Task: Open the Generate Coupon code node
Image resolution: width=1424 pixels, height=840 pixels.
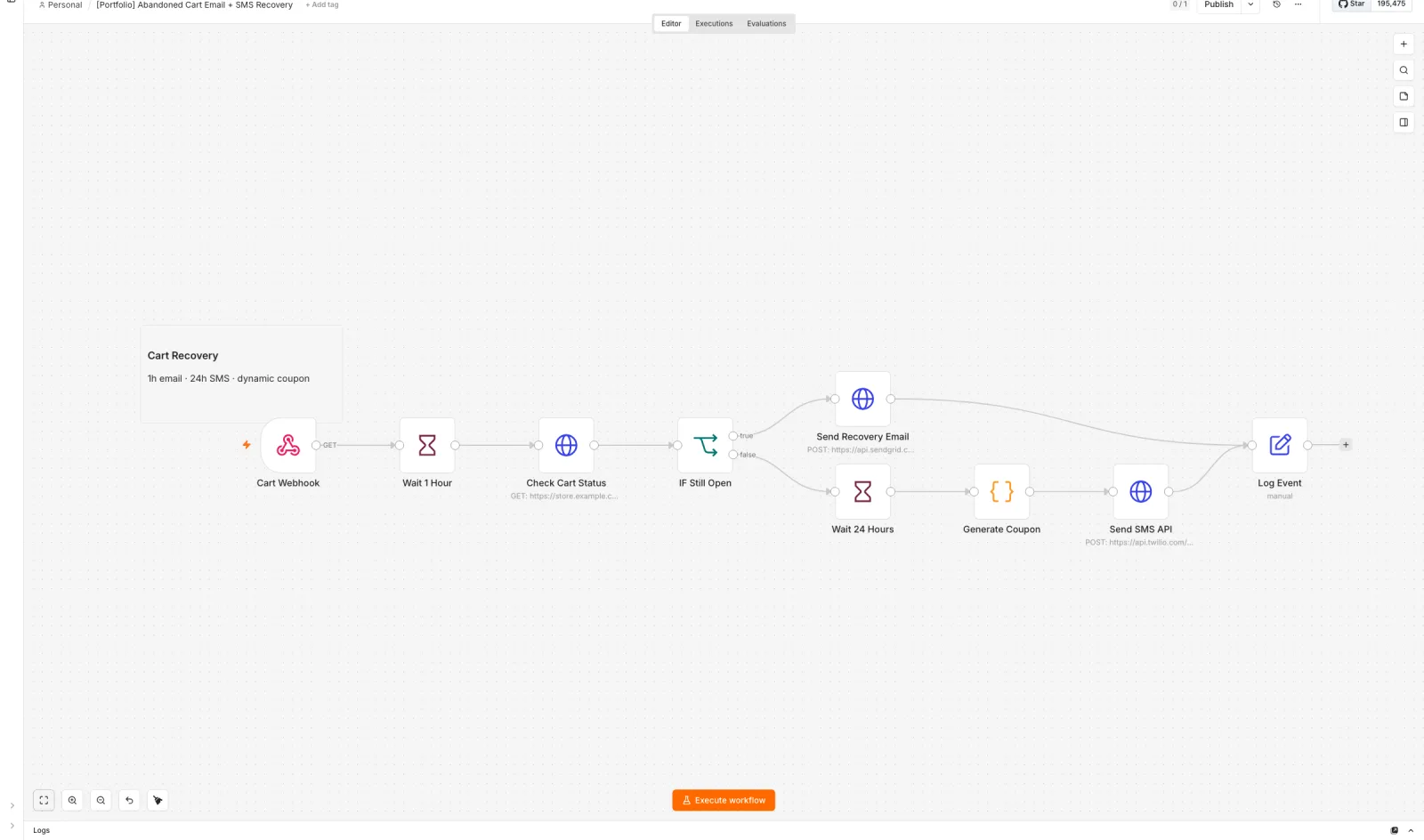Action: tap(1001, 491)
